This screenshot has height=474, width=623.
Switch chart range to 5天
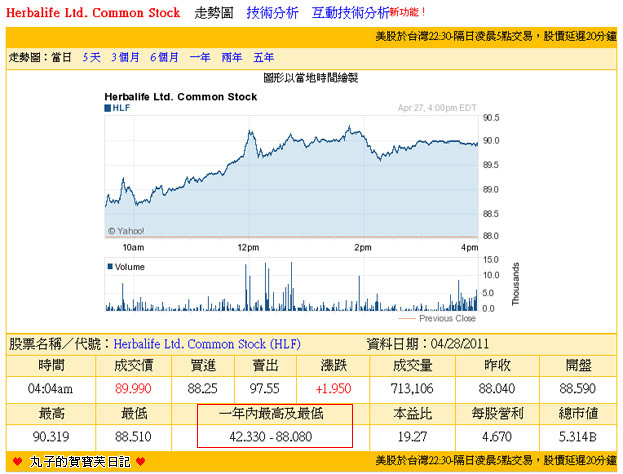click(x=91, y=58)
